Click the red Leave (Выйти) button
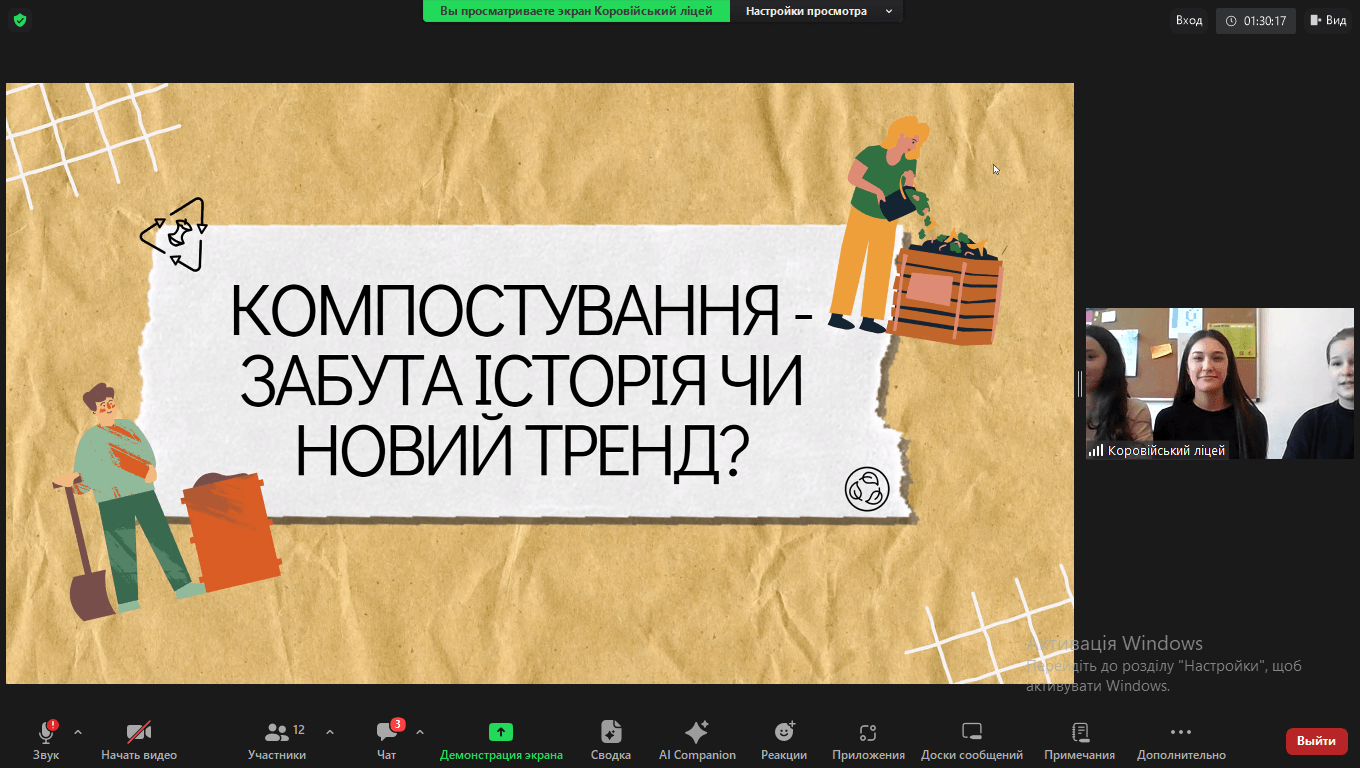This screenshot has width=1360, height=768. (1316, 741)
